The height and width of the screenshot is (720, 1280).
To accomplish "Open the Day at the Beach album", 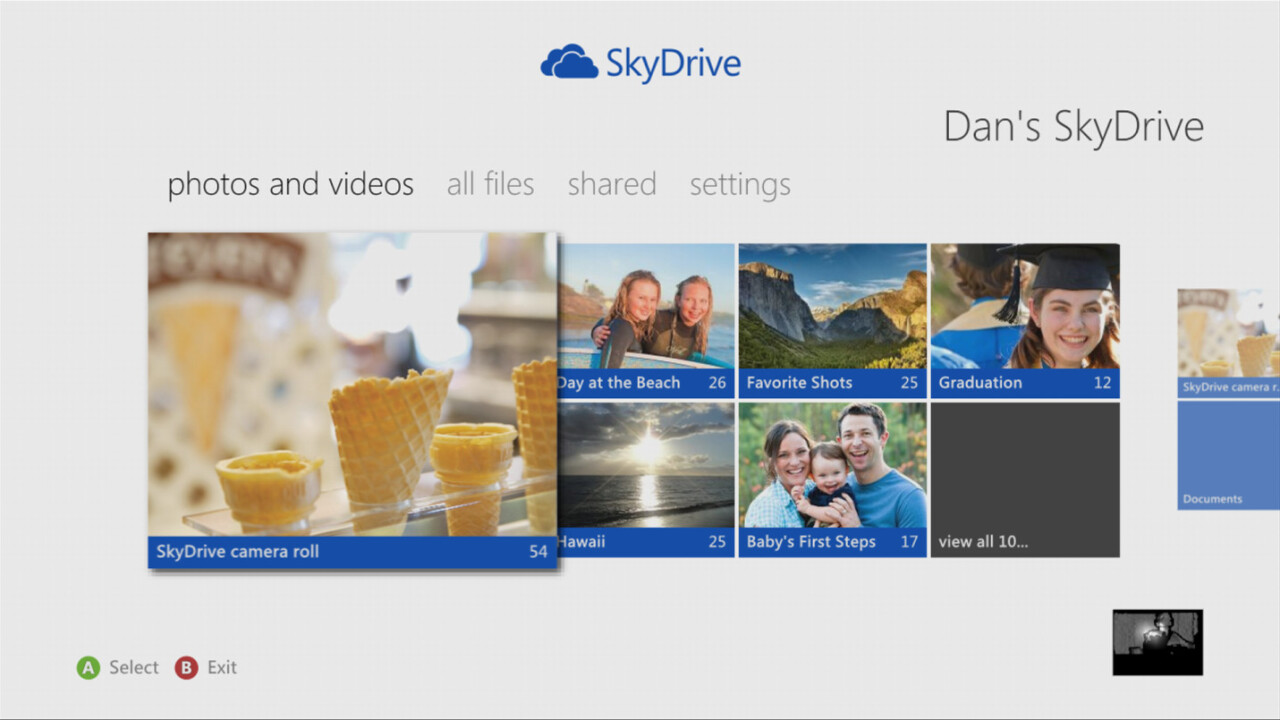I will click(646, 320).
